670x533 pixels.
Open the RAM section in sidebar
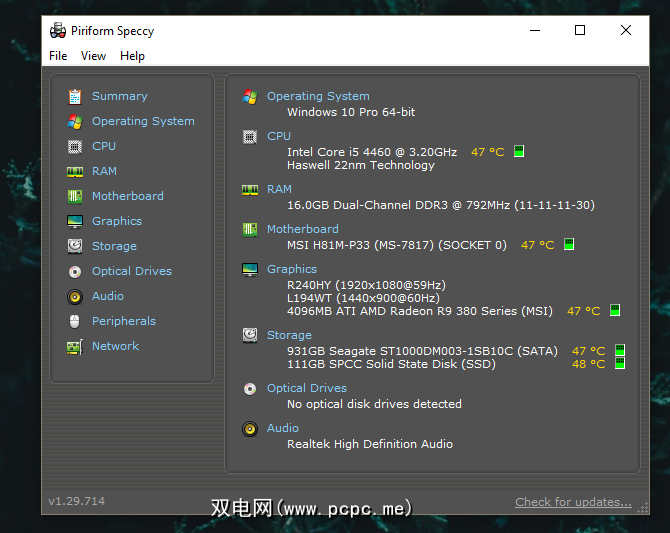104,171
